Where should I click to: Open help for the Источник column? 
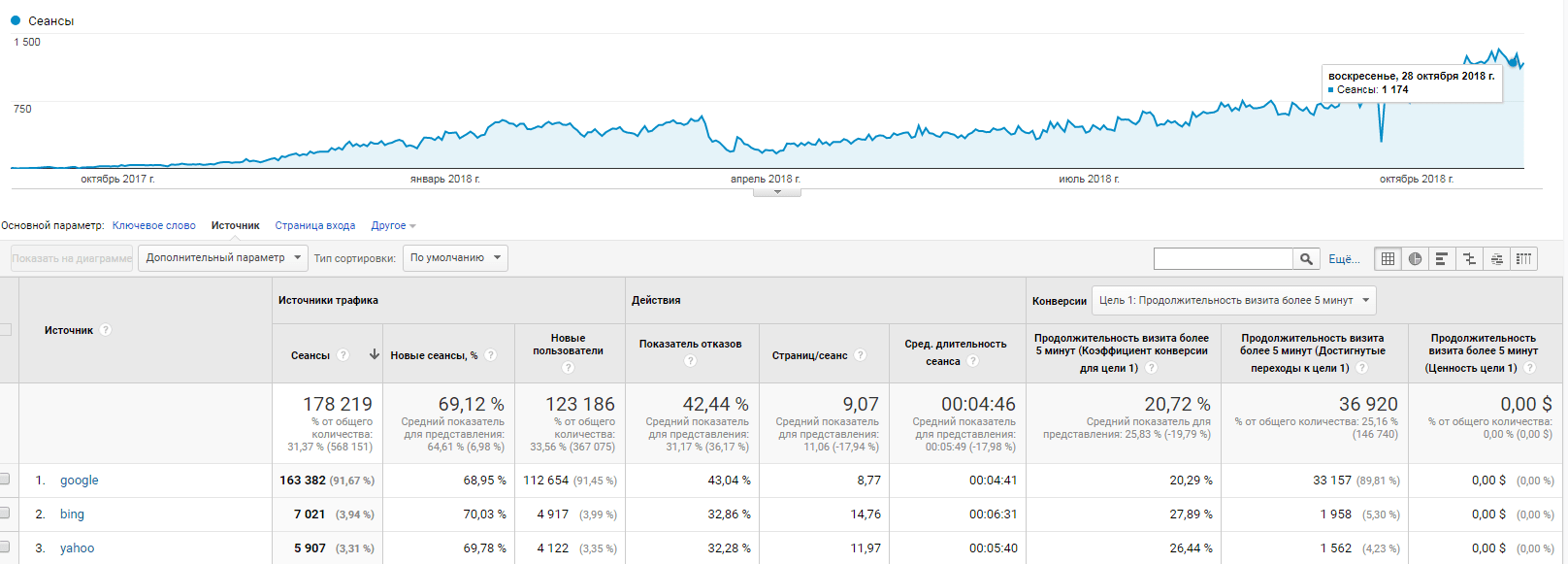tap(106, 330)
